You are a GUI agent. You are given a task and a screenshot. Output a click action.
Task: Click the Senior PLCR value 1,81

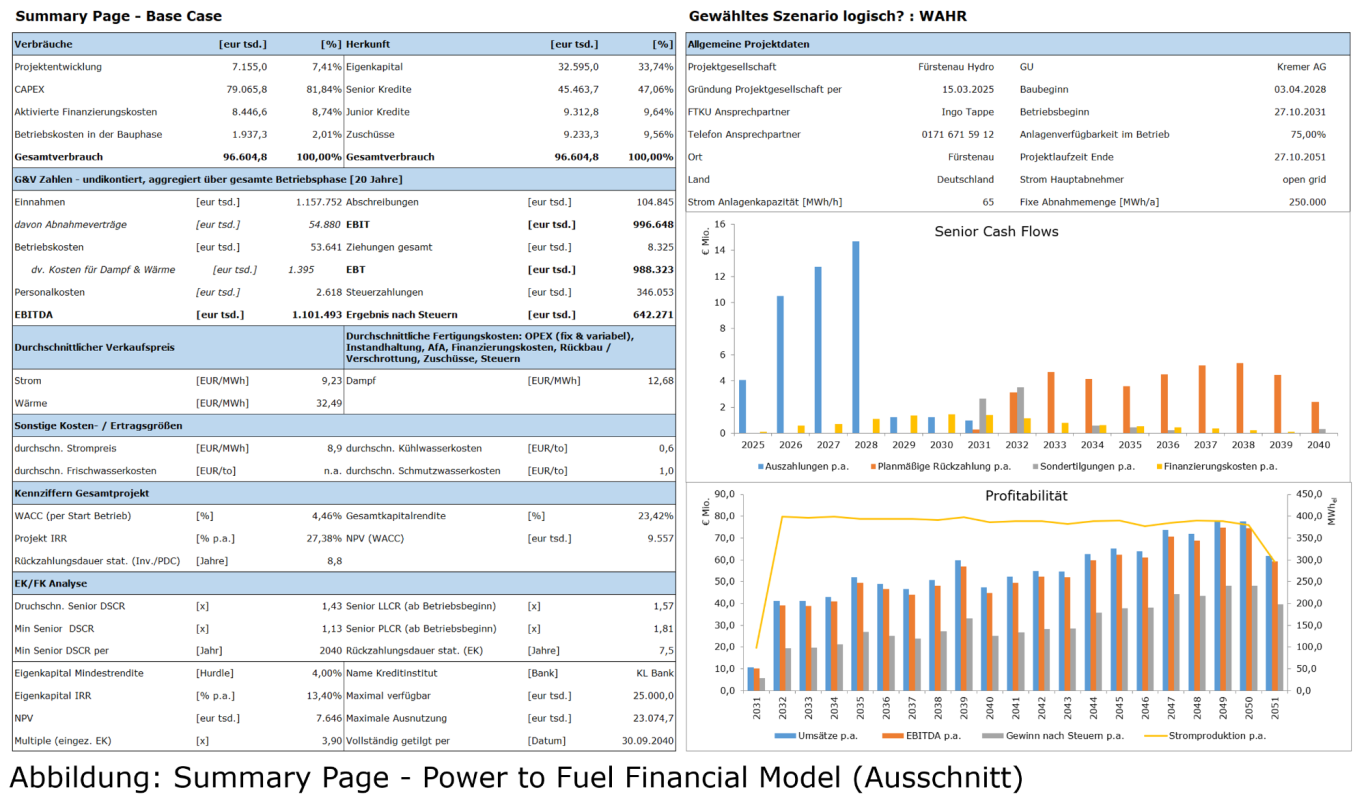coord(663,628)
